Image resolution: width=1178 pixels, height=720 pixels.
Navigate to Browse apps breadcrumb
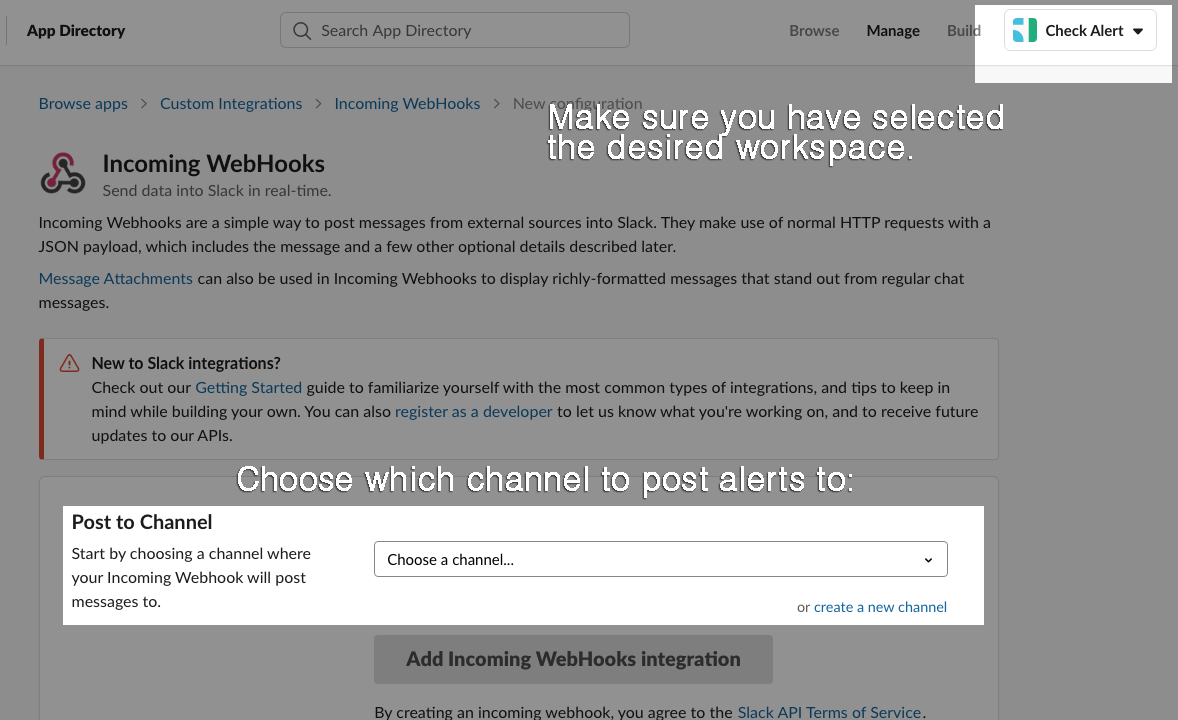tap(83, 104)
